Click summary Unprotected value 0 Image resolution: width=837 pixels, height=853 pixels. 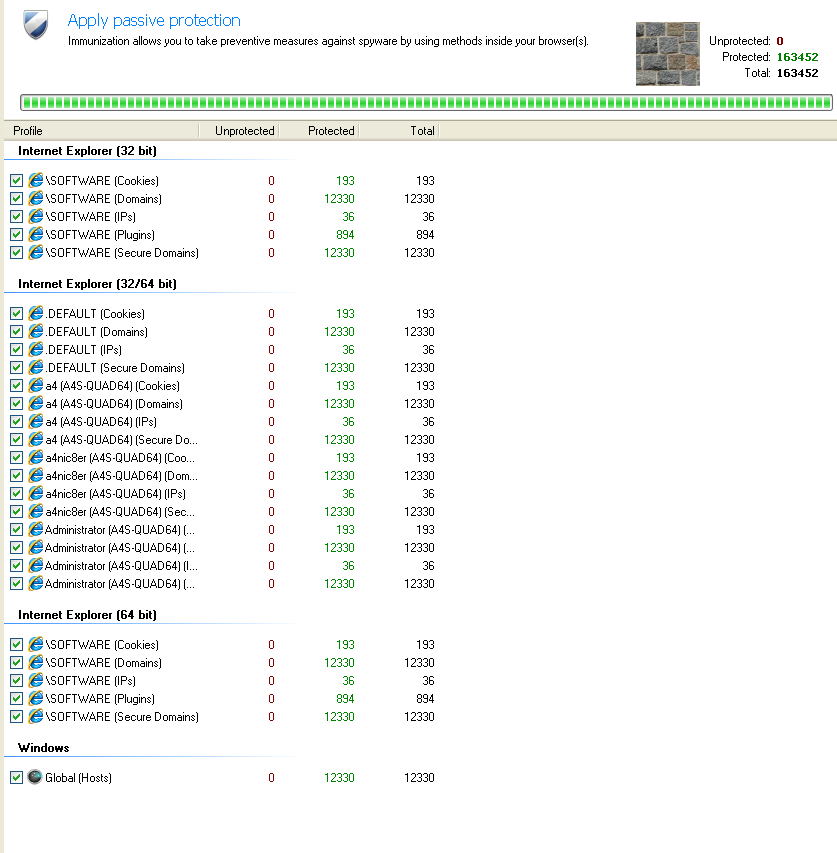[x=780, y=41]
